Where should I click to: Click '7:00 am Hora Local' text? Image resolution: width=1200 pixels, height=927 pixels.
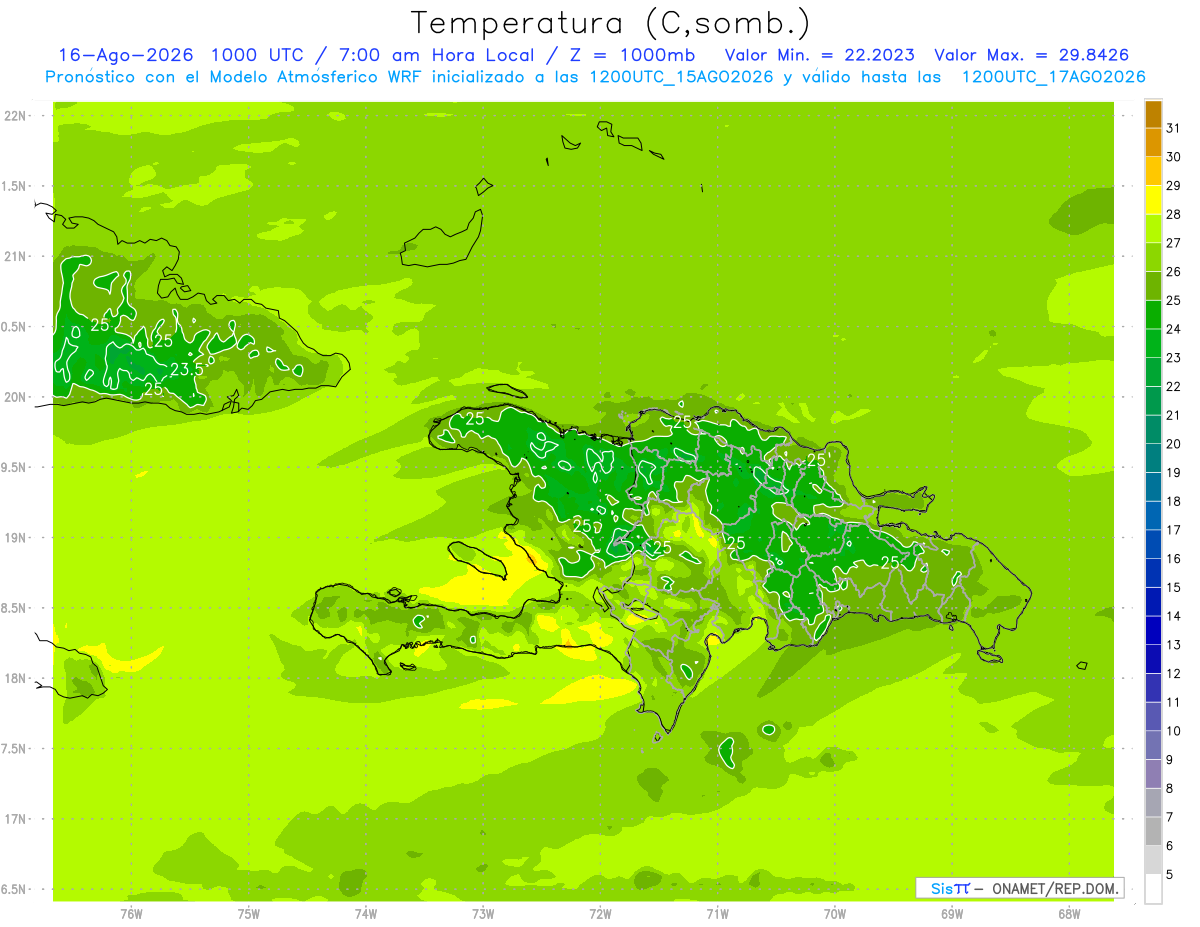coord(428,55)
